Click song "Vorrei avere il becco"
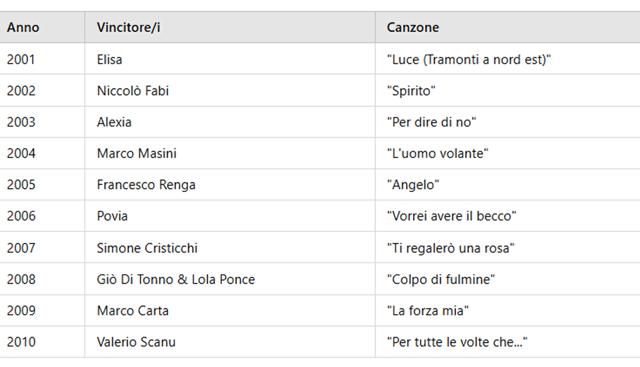This screenshot has width=640, height=367. 451,216
